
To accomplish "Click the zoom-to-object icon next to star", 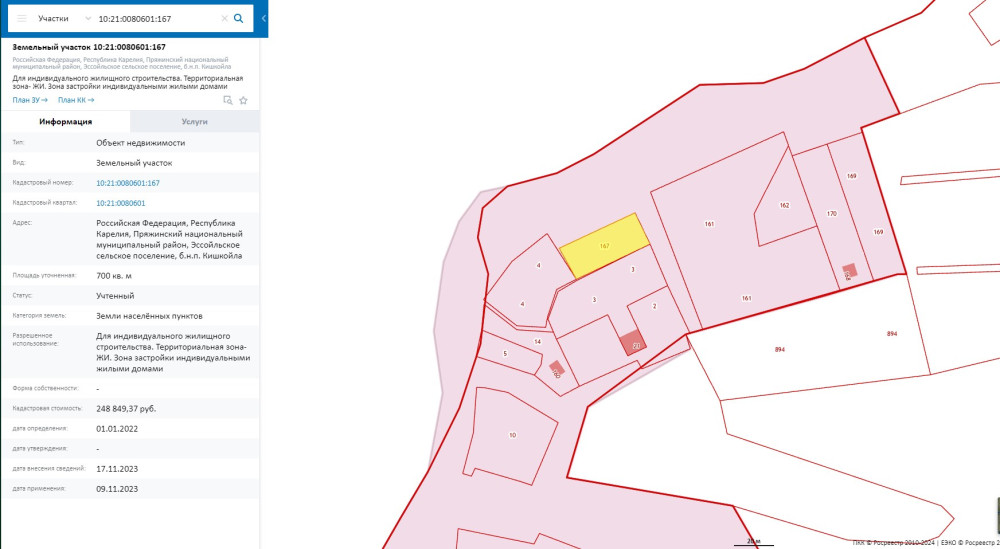I will click(228, 100).
